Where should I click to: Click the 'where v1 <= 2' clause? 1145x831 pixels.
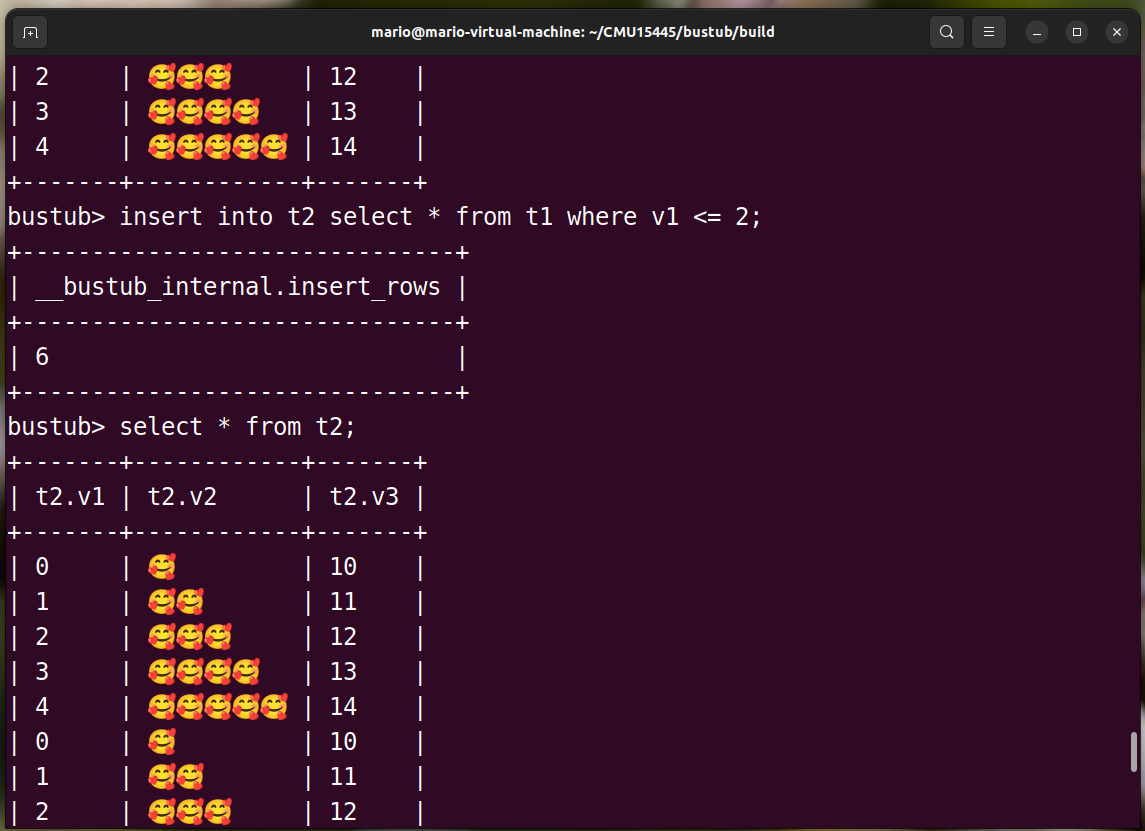click(664, 217)
